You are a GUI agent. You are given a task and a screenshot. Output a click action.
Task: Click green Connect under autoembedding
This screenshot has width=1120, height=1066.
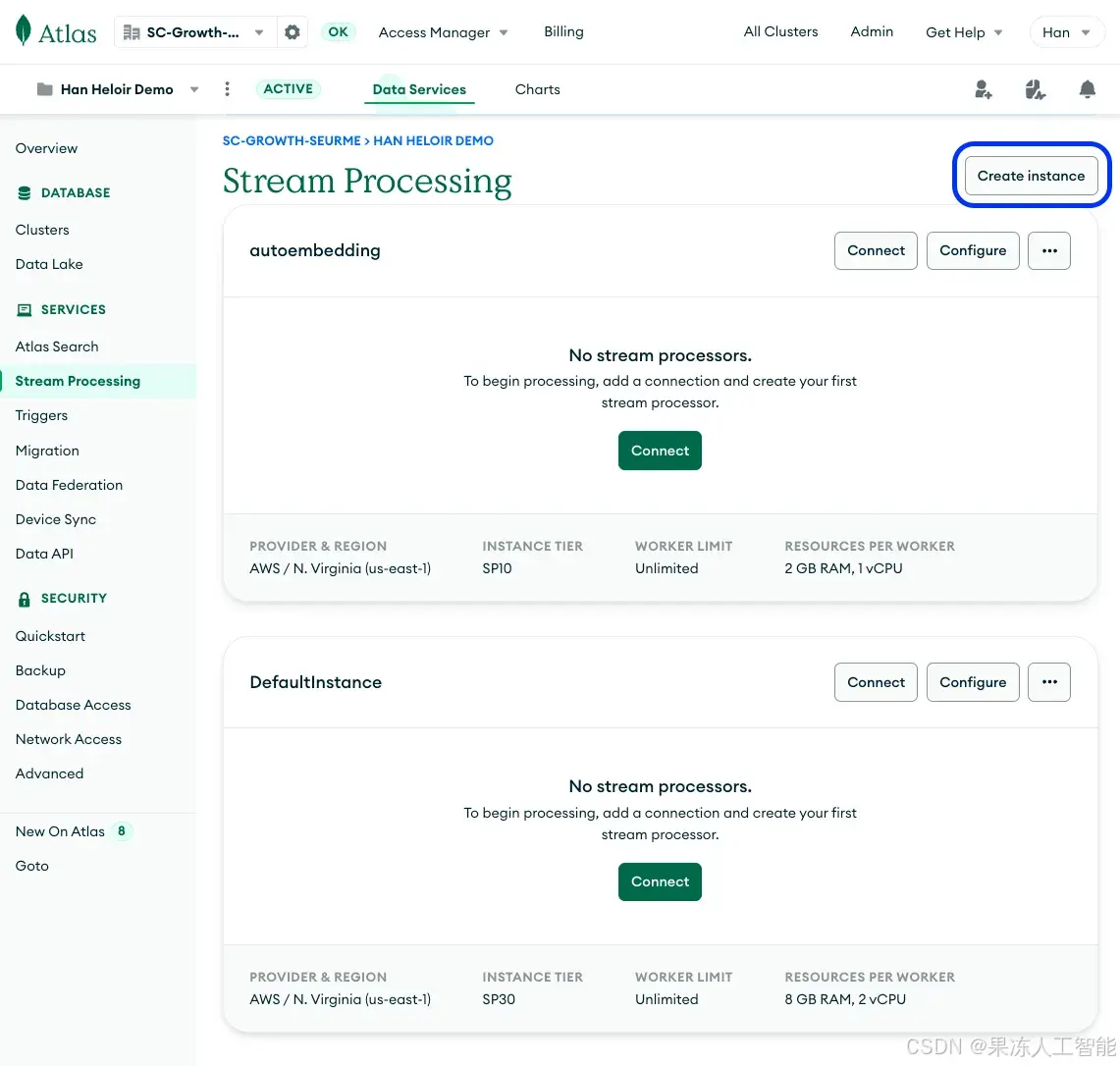tap(660, 451)
